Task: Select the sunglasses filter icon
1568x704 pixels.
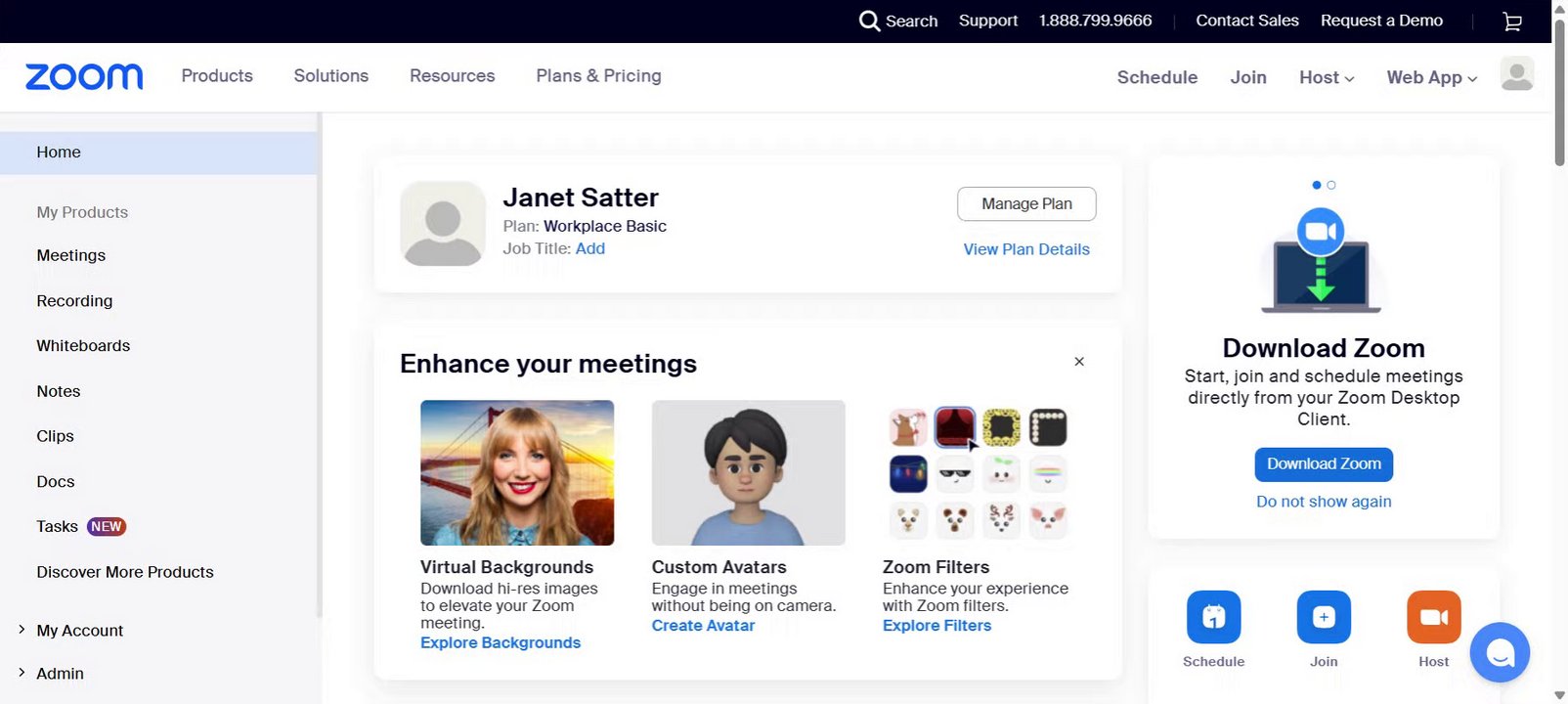Action: [955, 474]
